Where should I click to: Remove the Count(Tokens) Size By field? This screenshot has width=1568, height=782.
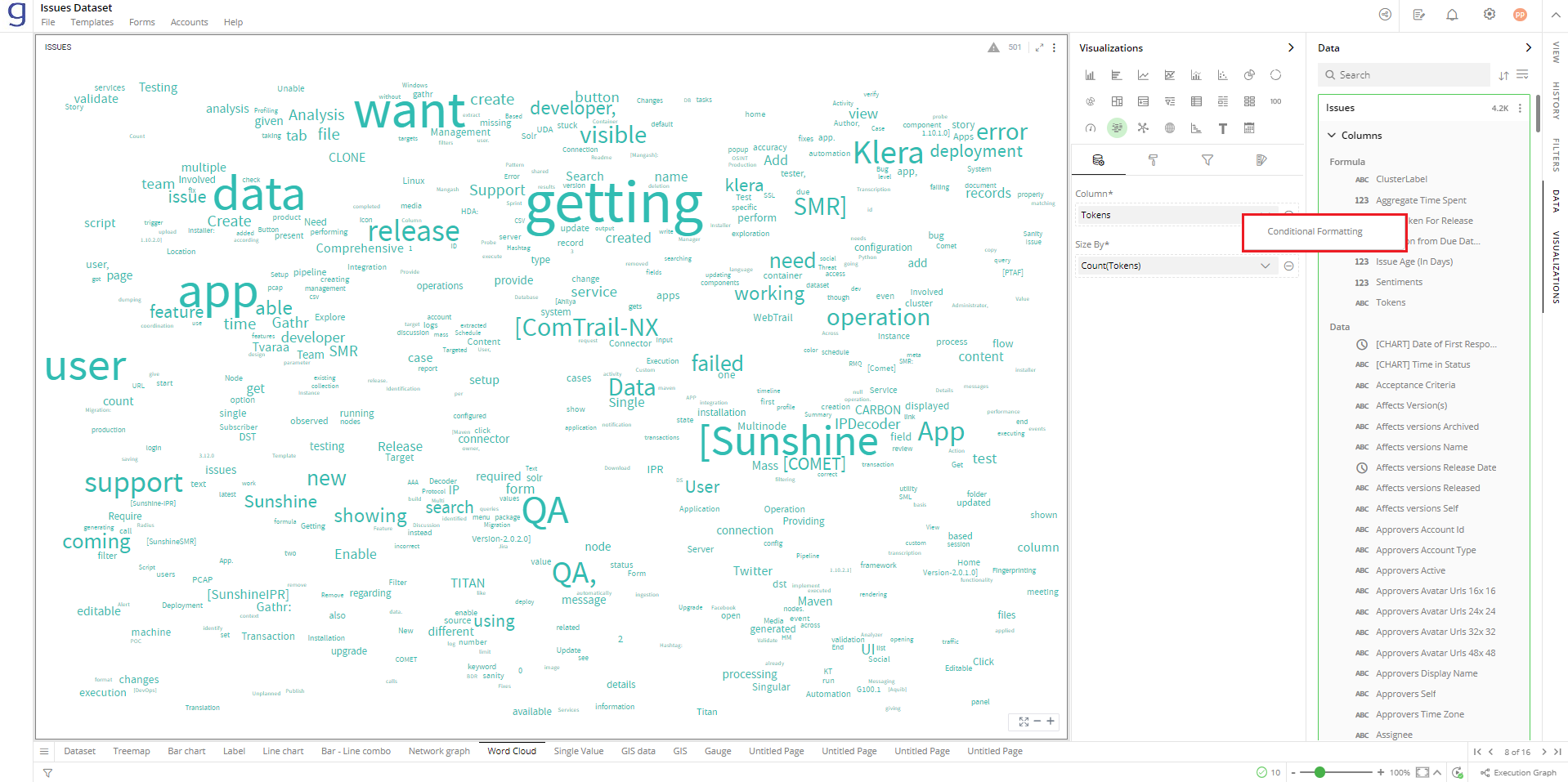pos(1288,266)
